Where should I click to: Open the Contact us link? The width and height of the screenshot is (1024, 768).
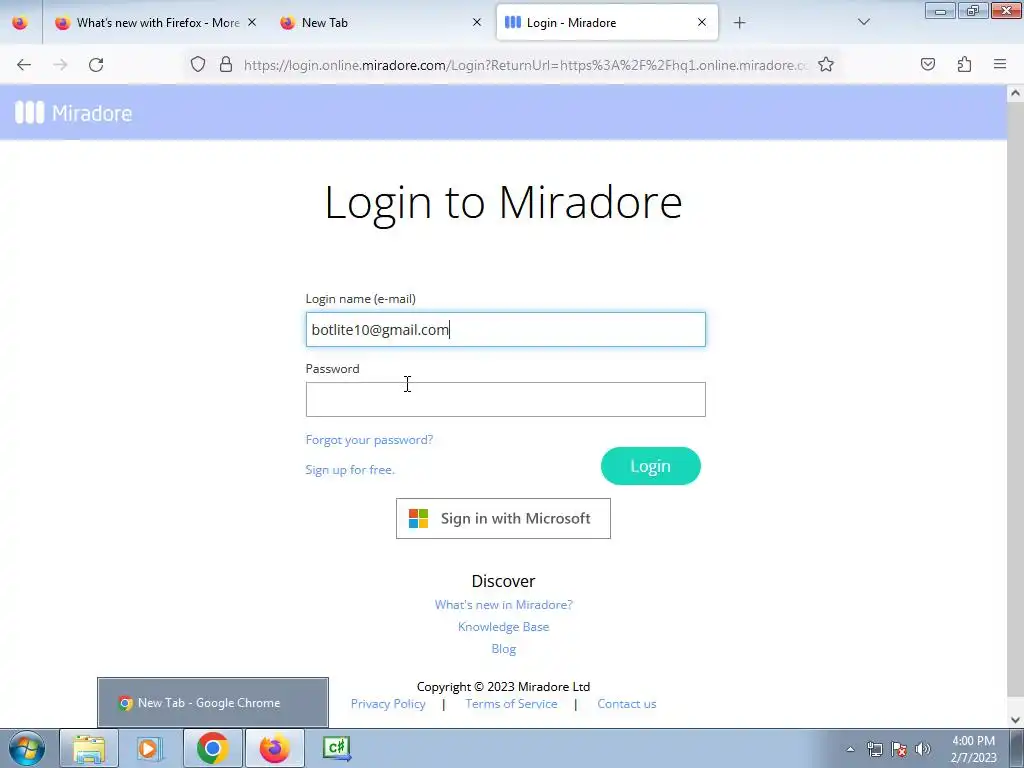coord(626,704)
